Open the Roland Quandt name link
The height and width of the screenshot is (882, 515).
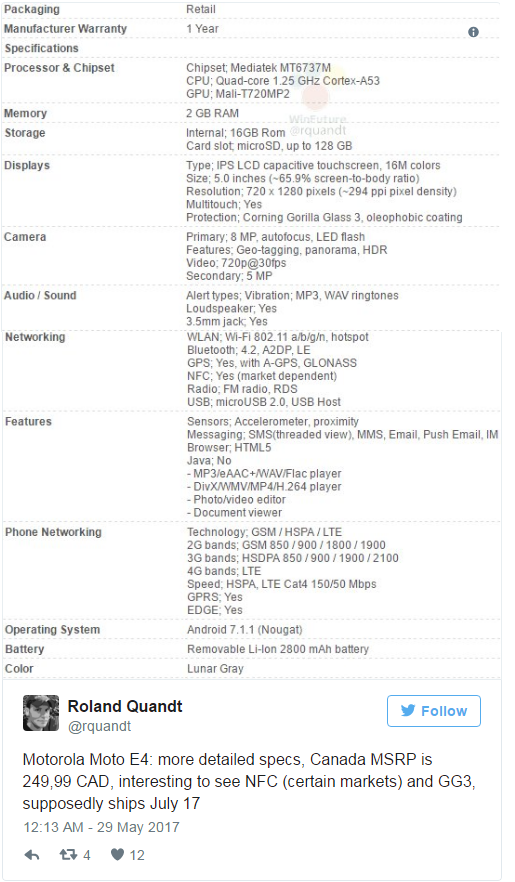coord(125,706)
